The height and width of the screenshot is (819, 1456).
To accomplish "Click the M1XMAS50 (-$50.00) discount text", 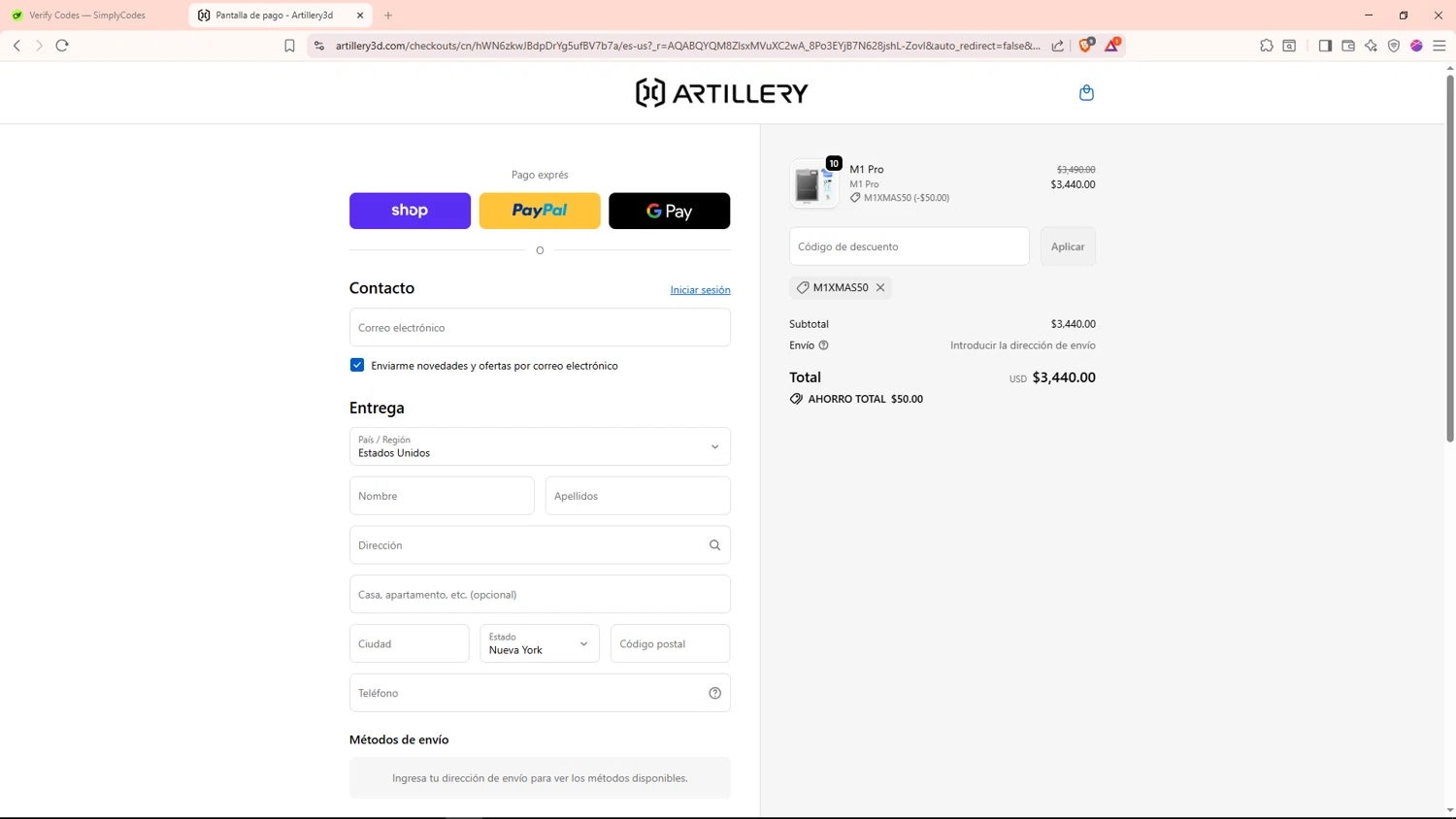I will [x=907, y=198].
